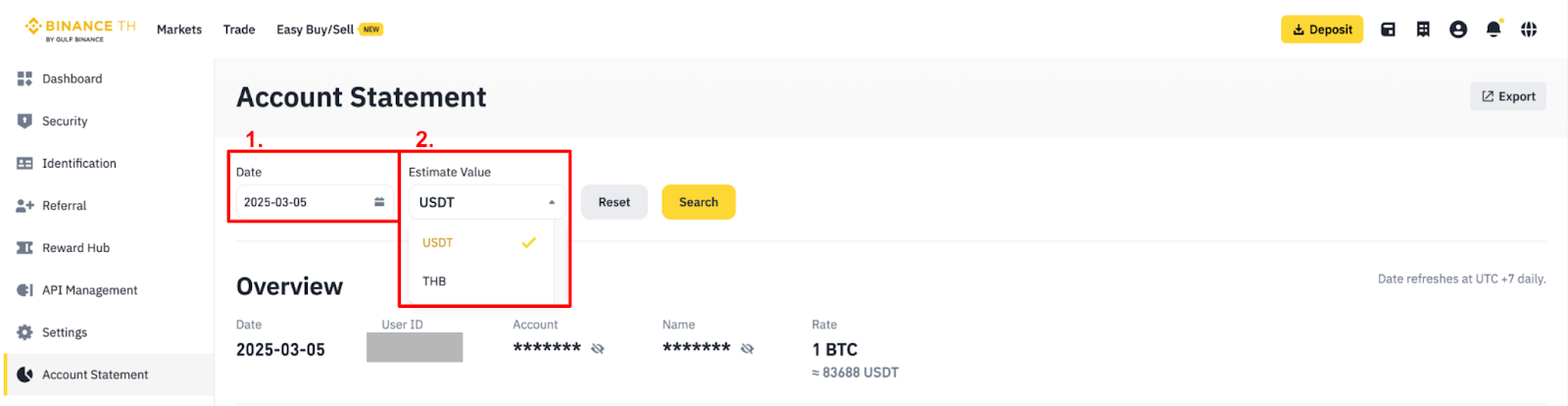The width and height of the screenshot is (1568, 406).
Task: Click the notification bell icon
Action: 1494,29
